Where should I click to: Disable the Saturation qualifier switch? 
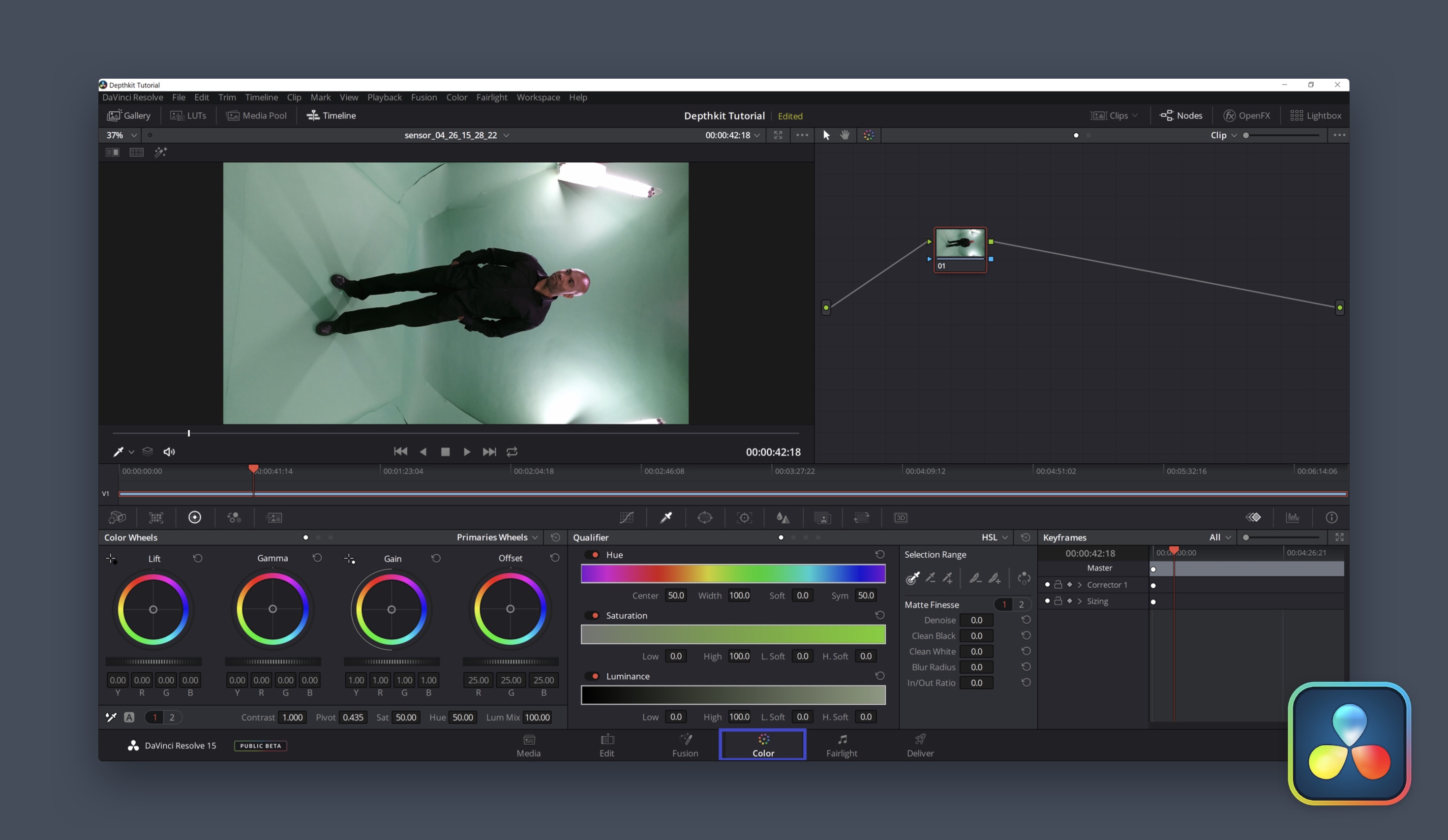(x=592, y=615)
